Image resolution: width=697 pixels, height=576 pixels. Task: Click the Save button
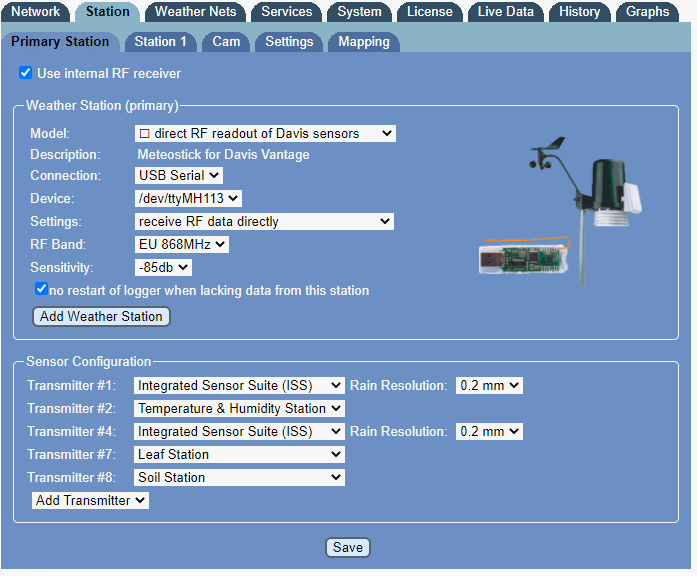(348, 548)
